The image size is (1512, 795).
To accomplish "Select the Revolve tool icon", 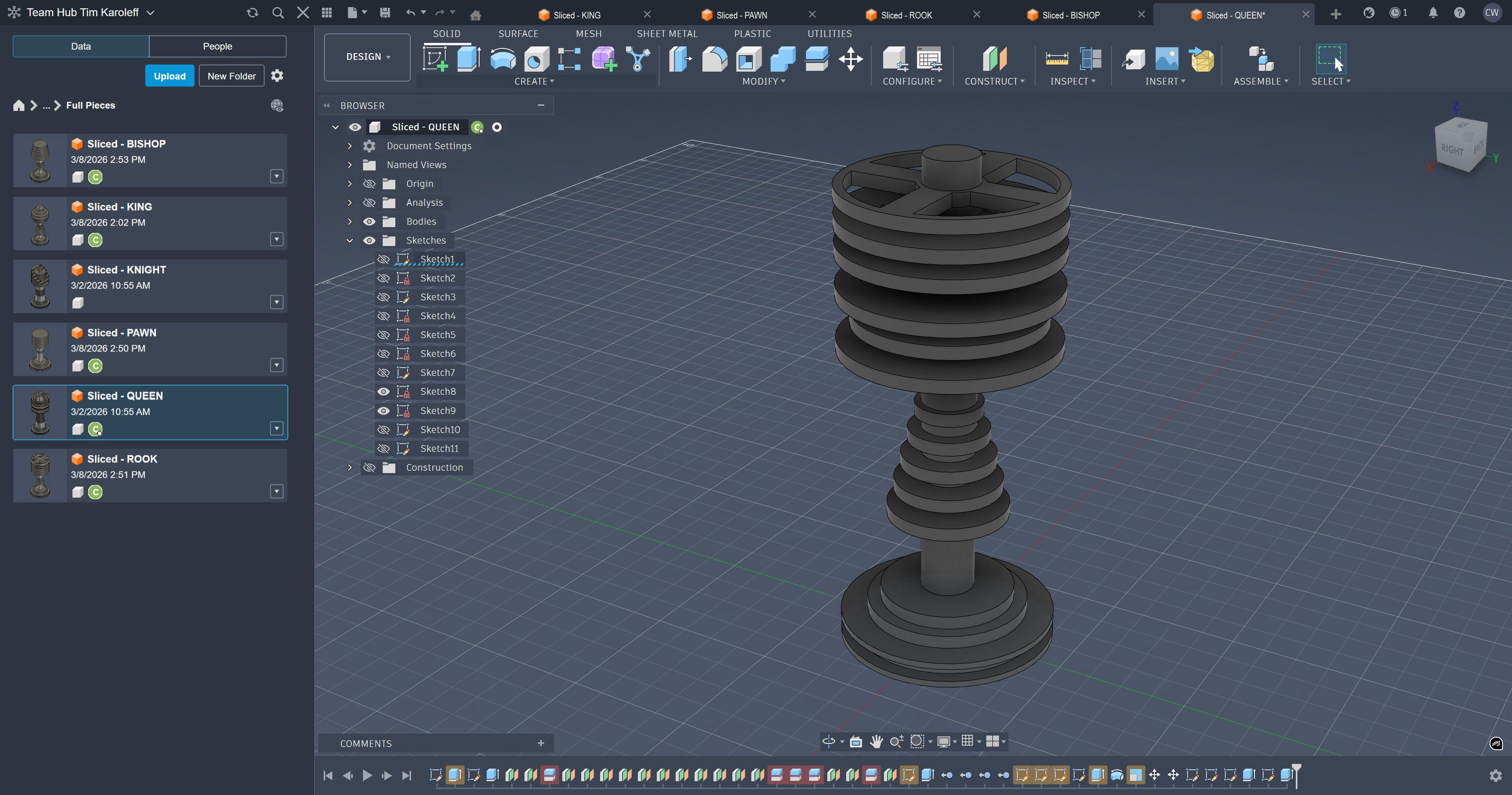I will pyautogui.click(x=503, y=59).
